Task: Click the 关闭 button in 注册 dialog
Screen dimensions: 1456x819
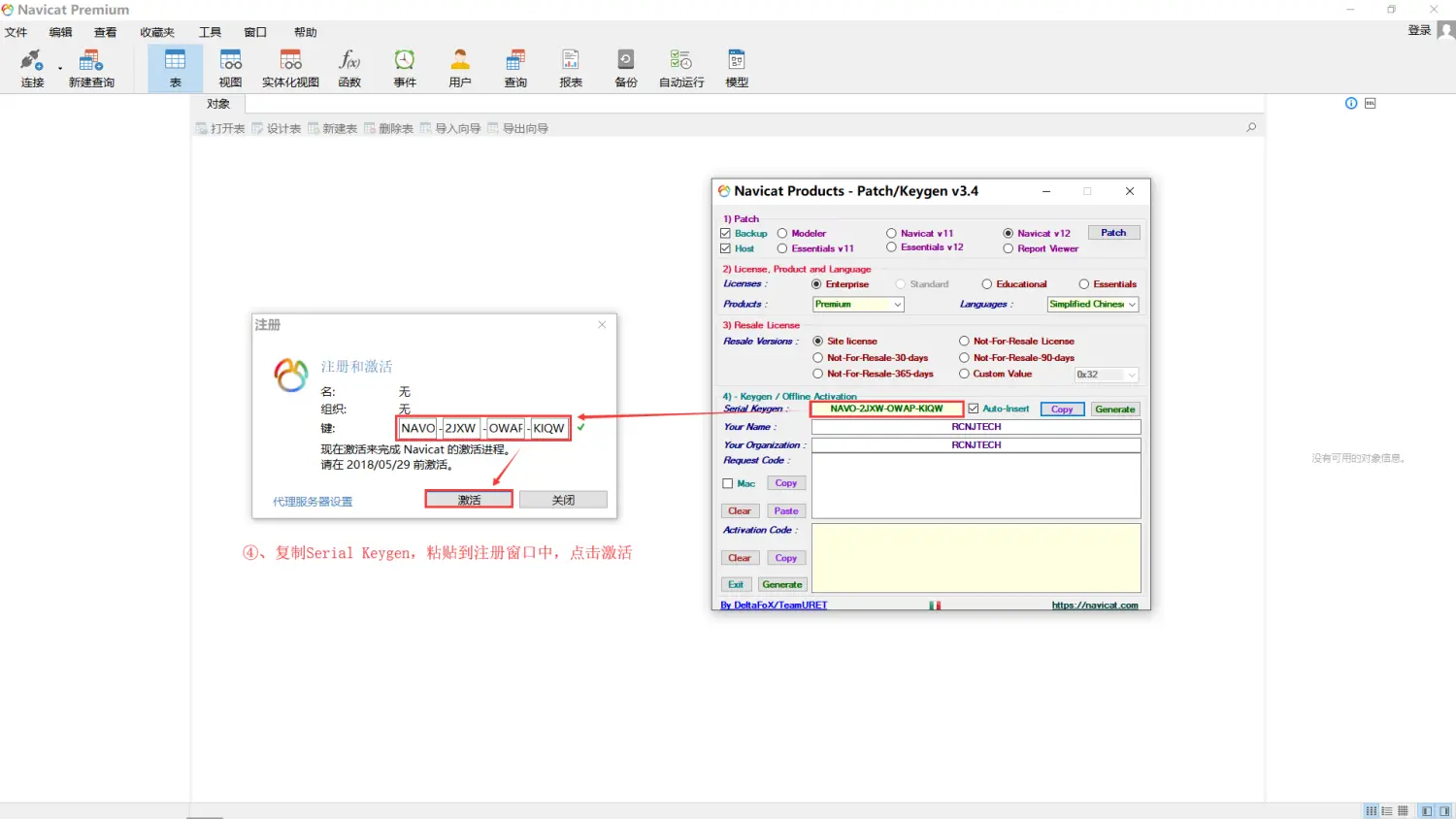Action: pyautogui.click(x=563, y=500)
